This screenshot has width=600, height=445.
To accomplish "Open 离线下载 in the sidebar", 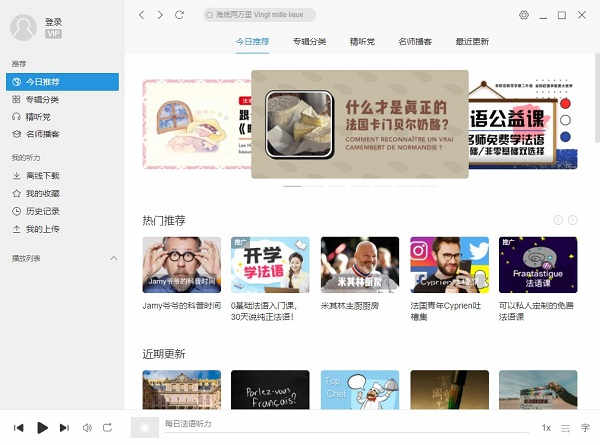I will point(42,176).
